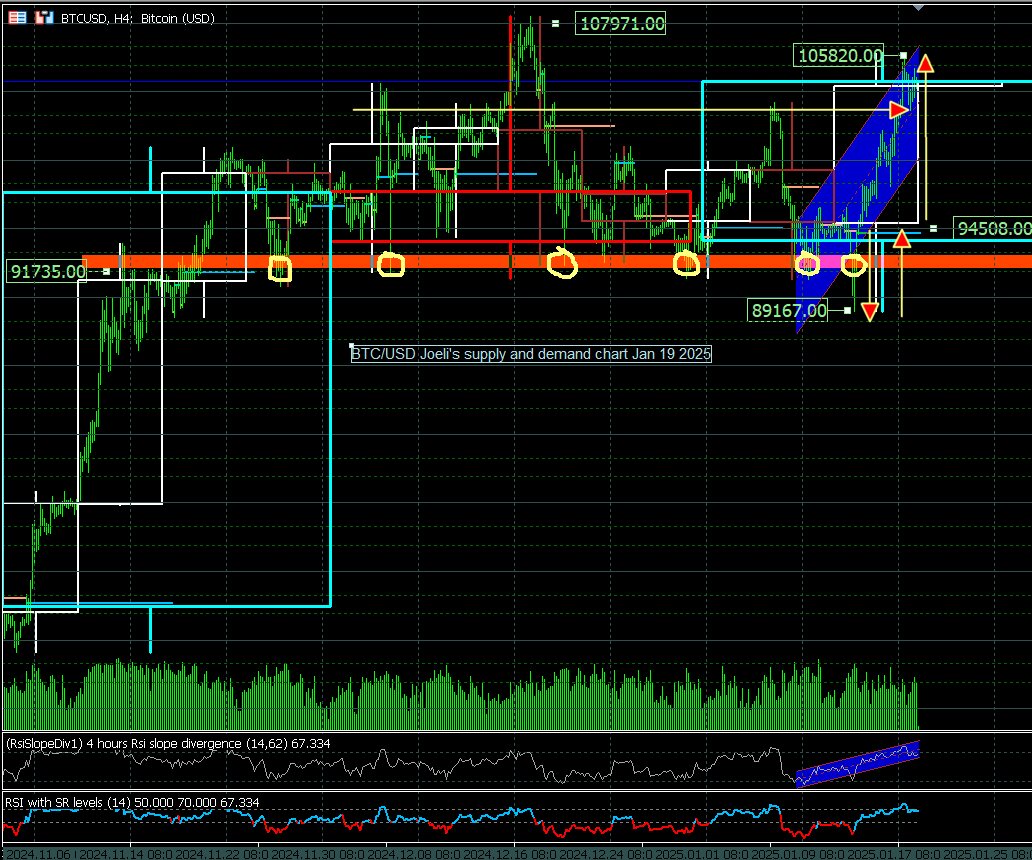Select the yellow circle over the pink highlight
Viewport: 1032px width, 860px height.
click(x=808, y=265)
